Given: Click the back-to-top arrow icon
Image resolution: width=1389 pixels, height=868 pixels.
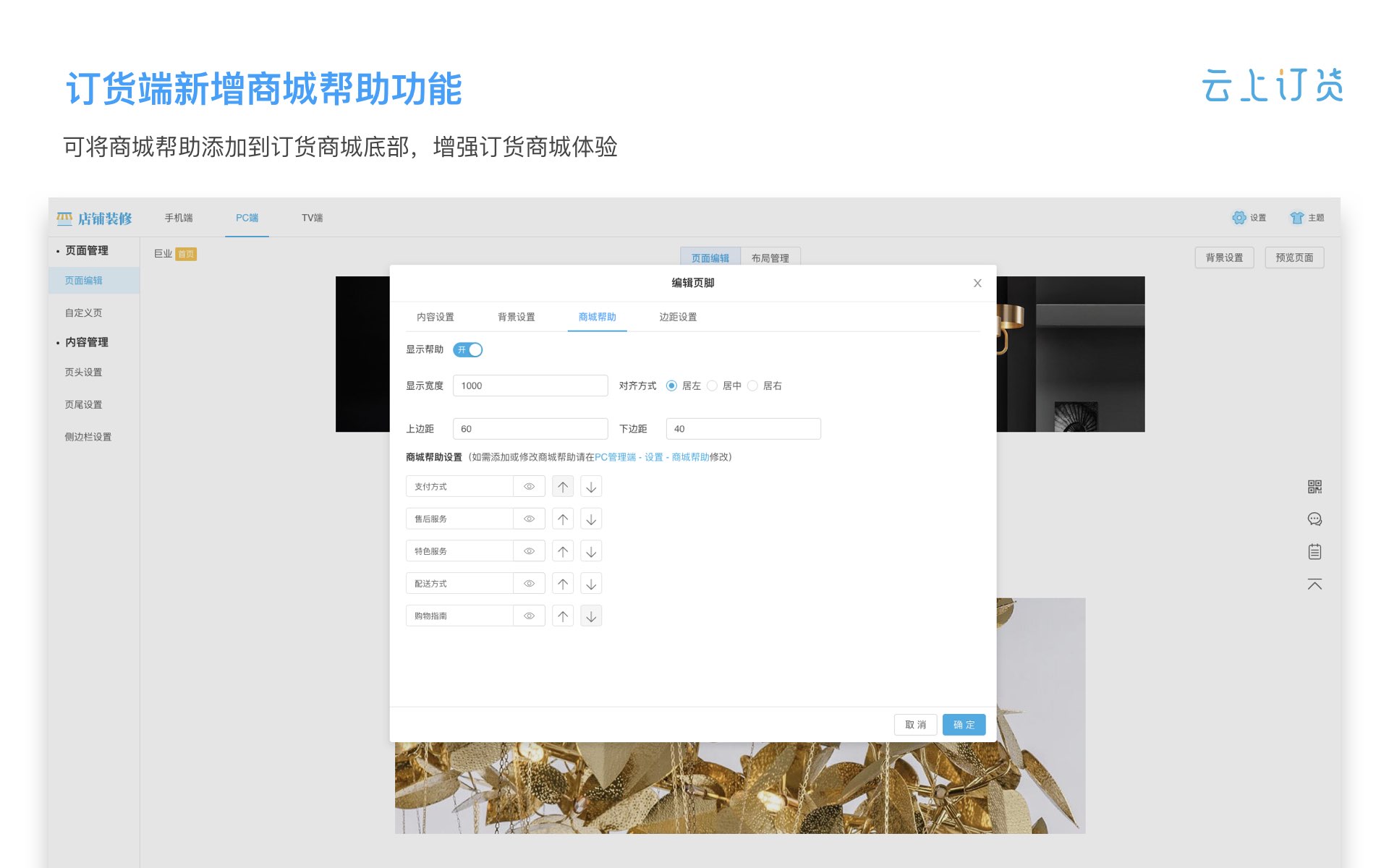Looking at the screenshot, I should [x=1314, y=584].
